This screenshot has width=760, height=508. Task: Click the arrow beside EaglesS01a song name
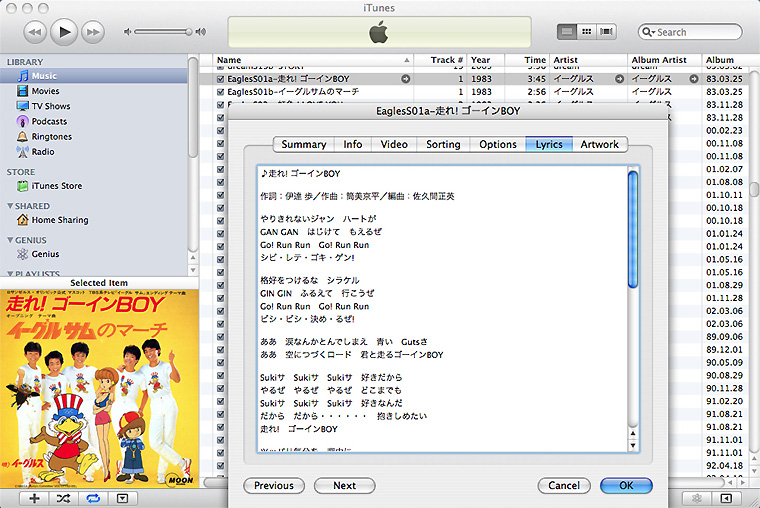pyautogui.click(x=406, y=79)
